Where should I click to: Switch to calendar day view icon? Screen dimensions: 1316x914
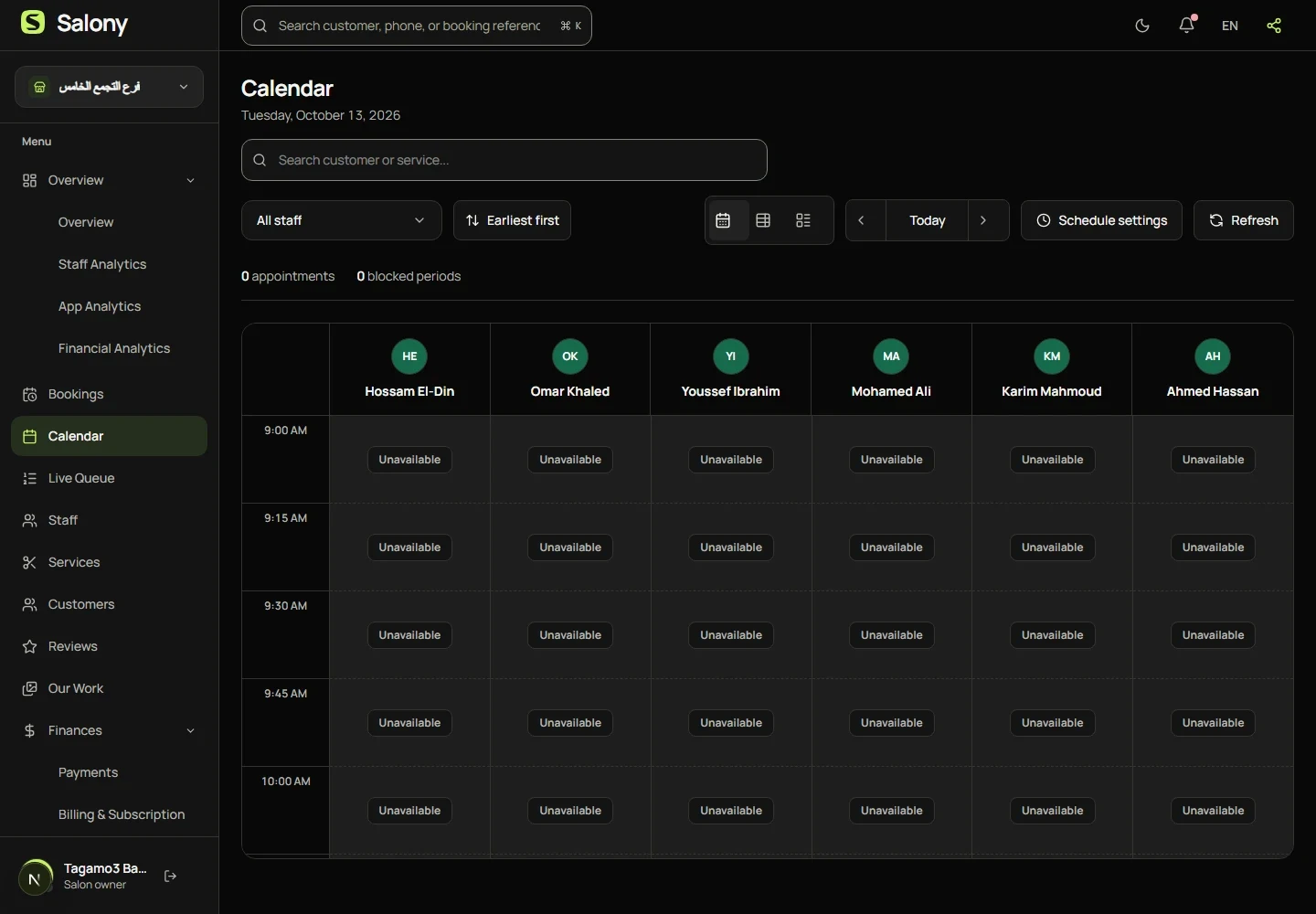point(723,220)
